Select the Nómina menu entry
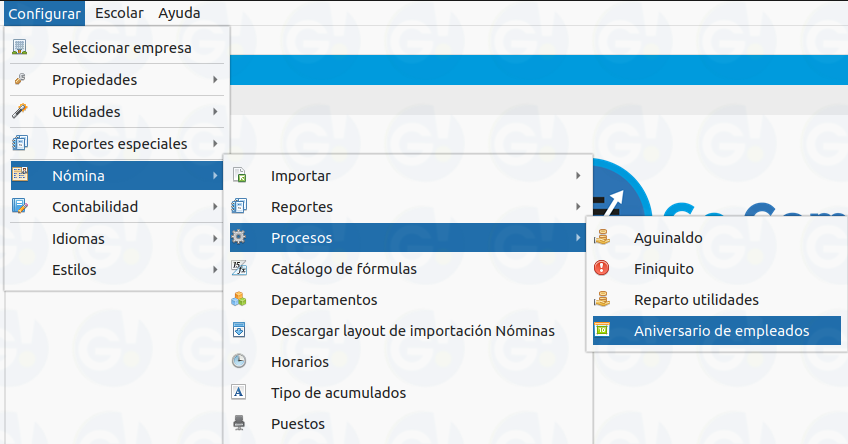 point(117,175)
